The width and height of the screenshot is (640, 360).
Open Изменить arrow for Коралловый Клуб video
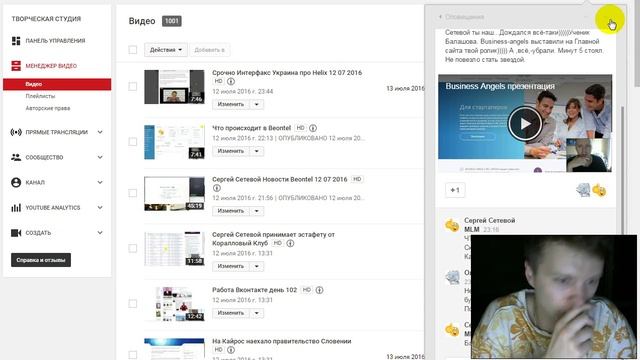(x=257, y=267)
